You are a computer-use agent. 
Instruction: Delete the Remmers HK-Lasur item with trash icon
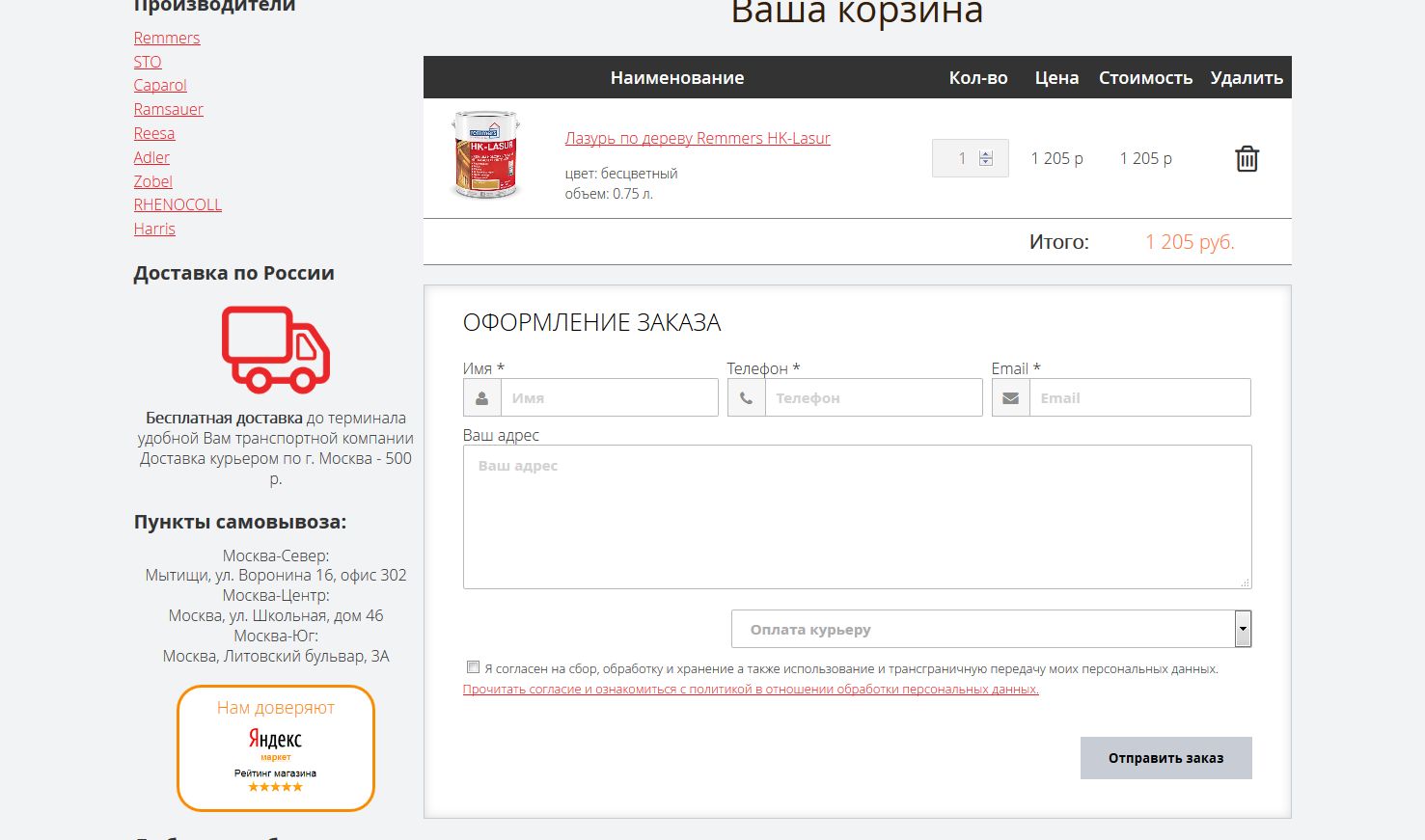pyautogui.click(x=1247, y=159)
